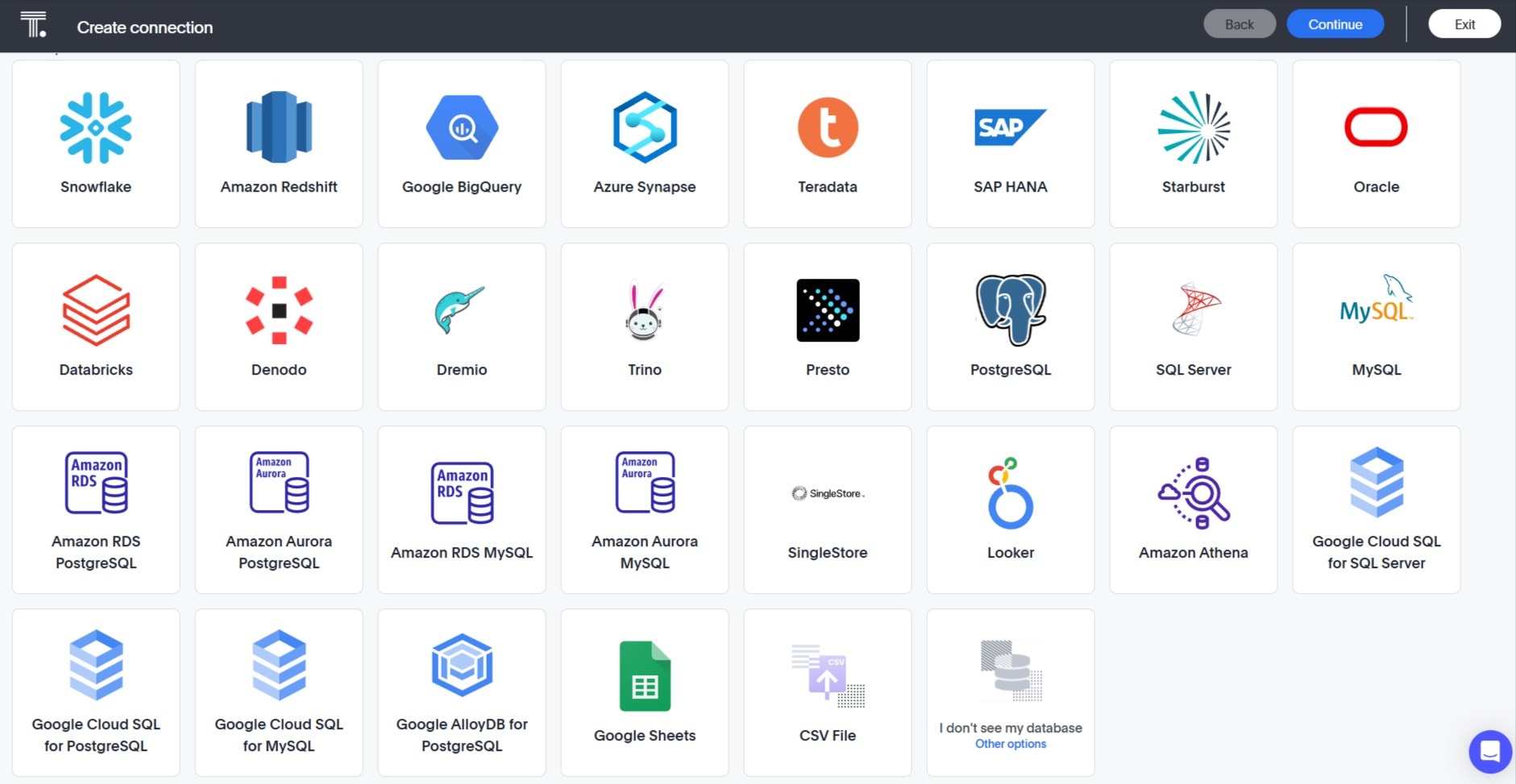Click the Teradata label
This screenshot has width=1516, height=784.
[828, 187]
